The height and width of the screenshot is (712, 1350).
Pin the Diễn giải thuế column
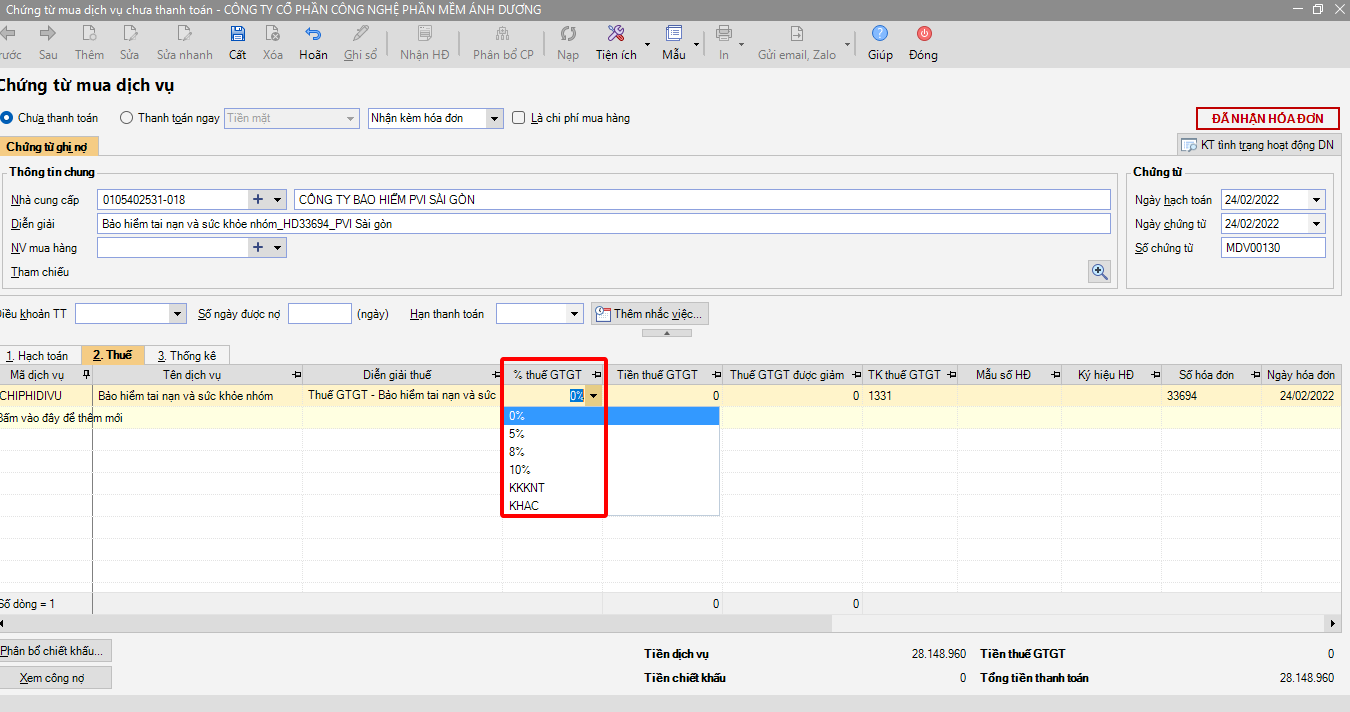(496, 375)
